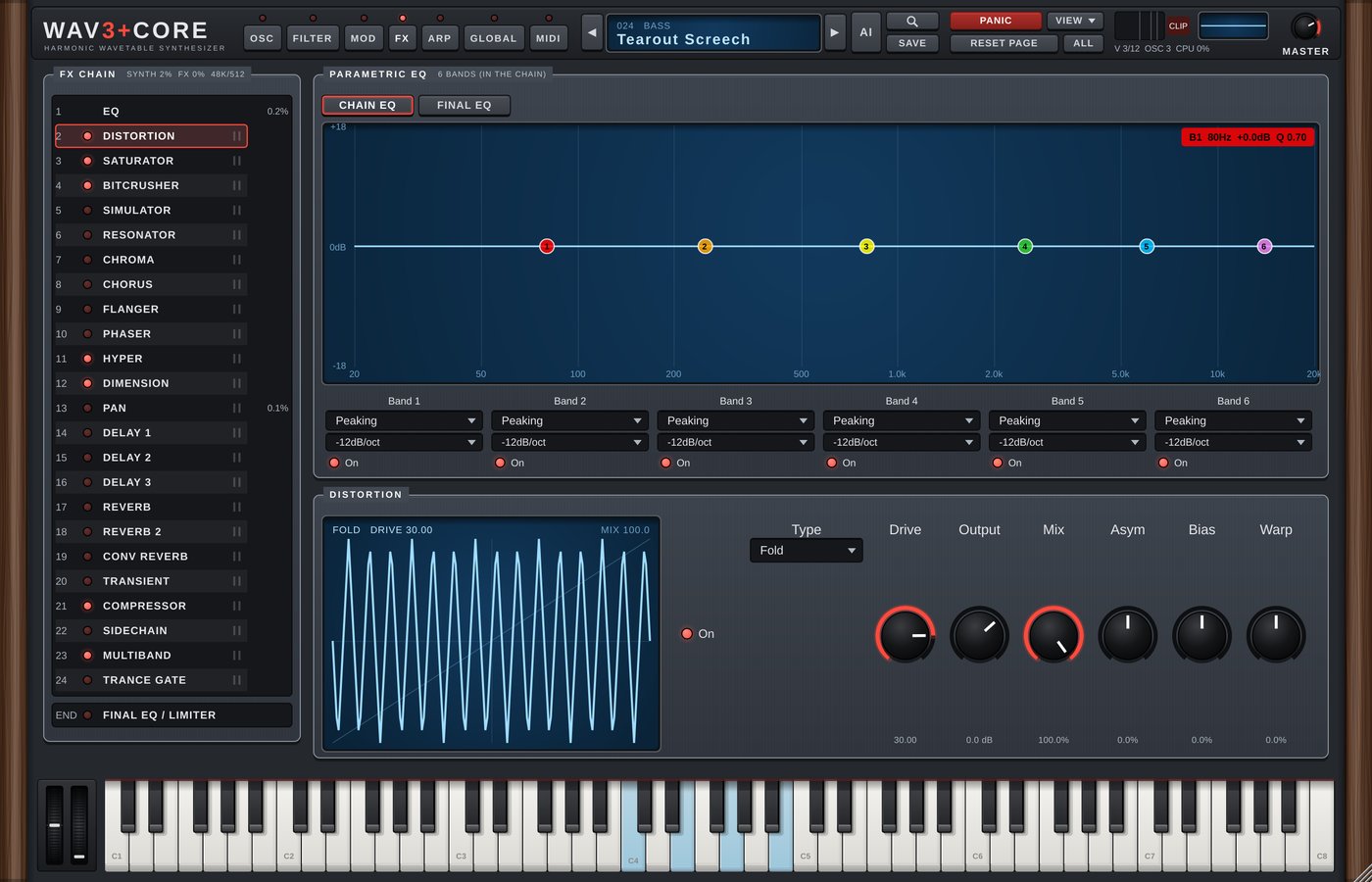
Task: Disable the Bitcrusher effect power LED
Action: [87, 185]
